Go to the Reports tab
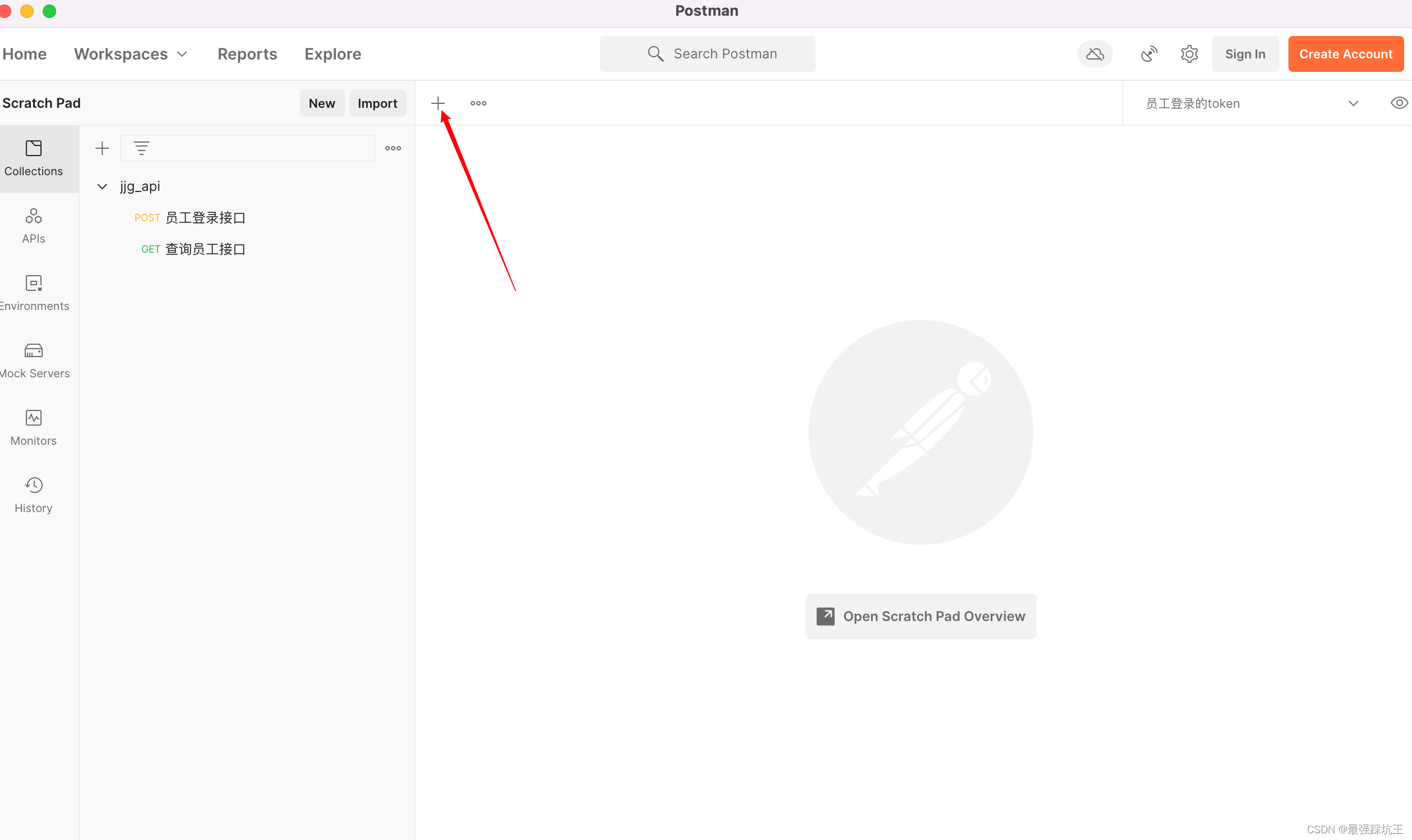This screenshot has width=1412, height=840. pyautogui.click(x=247, y=54)
